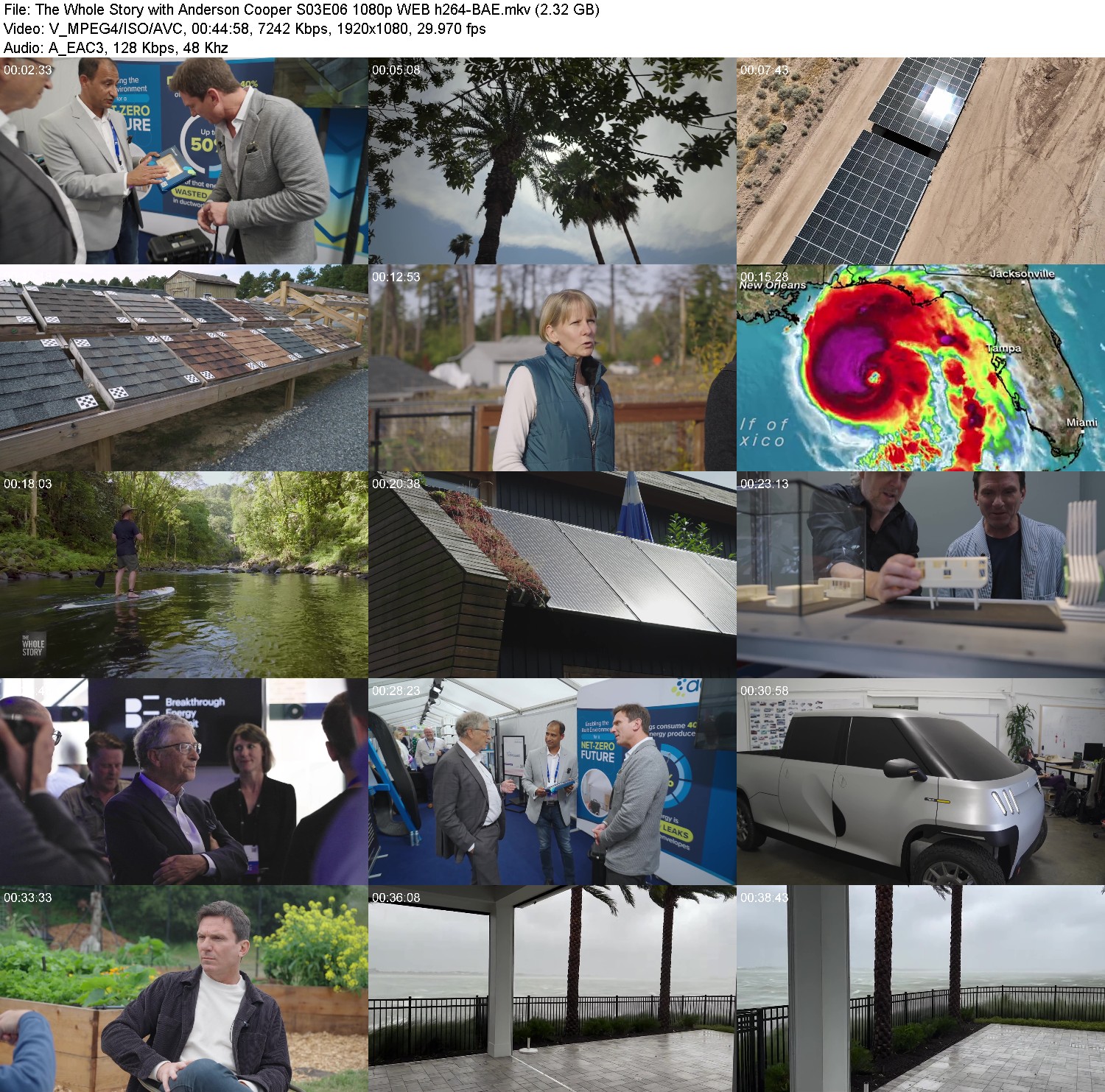Click the 00:30:58 timestamp label
This screenshot has height=1092, width=1105.
(765, 691)
